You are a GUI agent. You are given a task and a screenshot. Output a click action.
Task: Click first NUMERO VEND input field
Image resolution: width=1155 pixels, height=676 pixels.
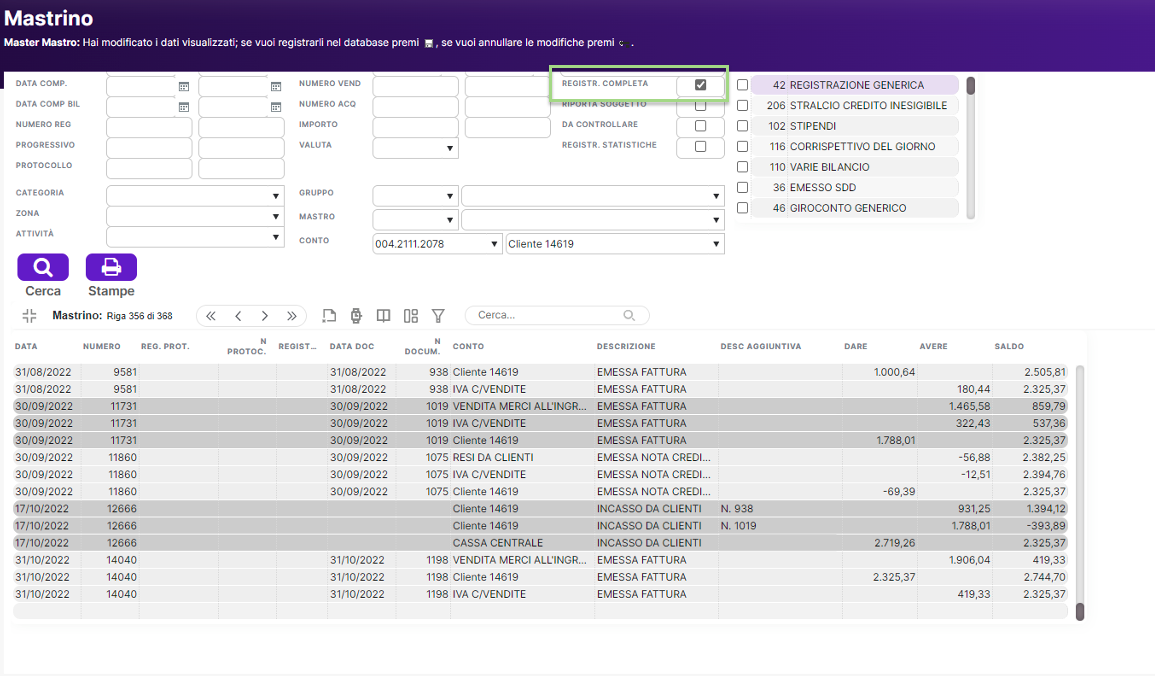[x=415, y=86]
